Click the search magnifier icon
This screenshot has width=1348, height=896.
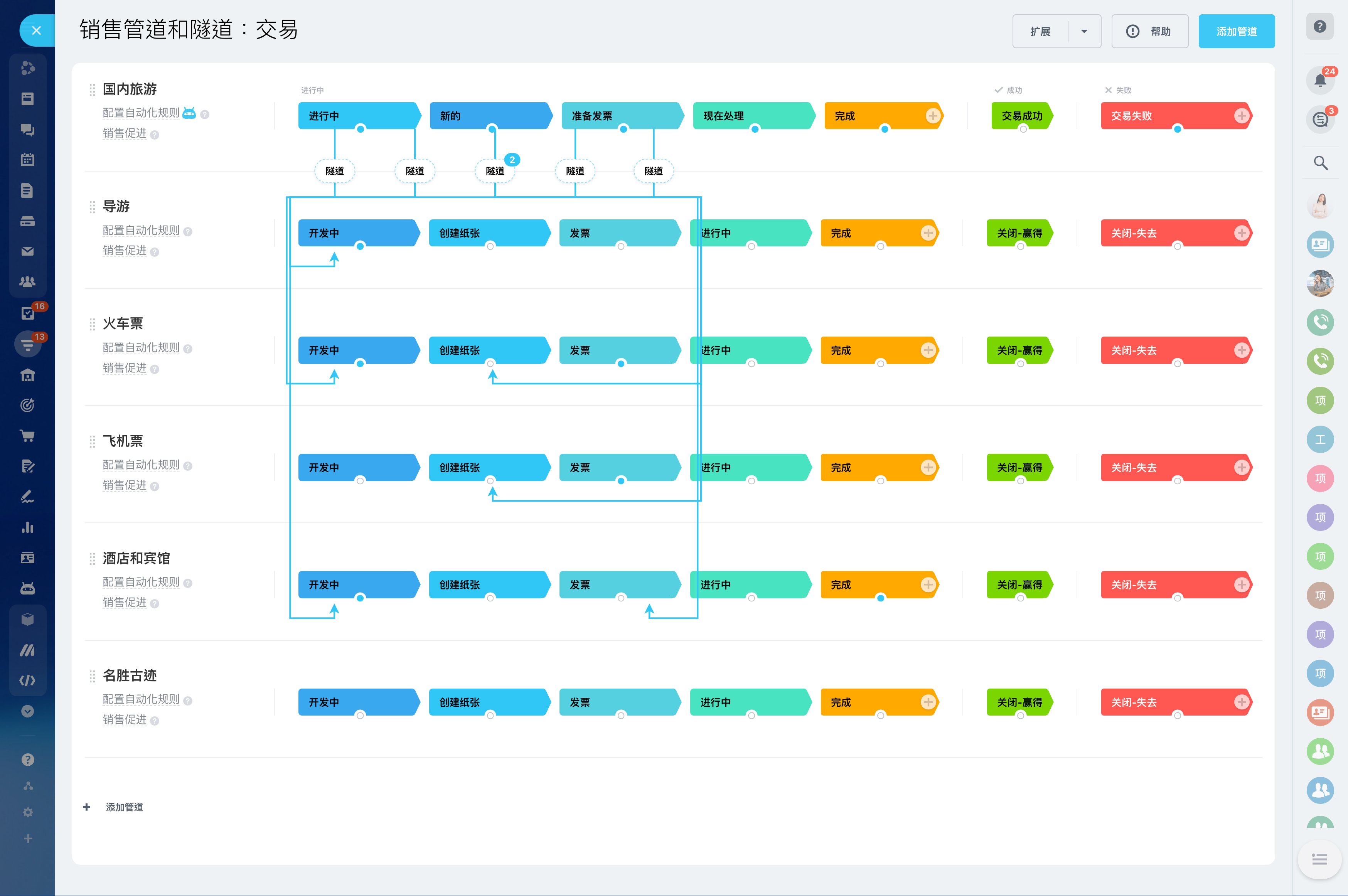[1320, 163]
